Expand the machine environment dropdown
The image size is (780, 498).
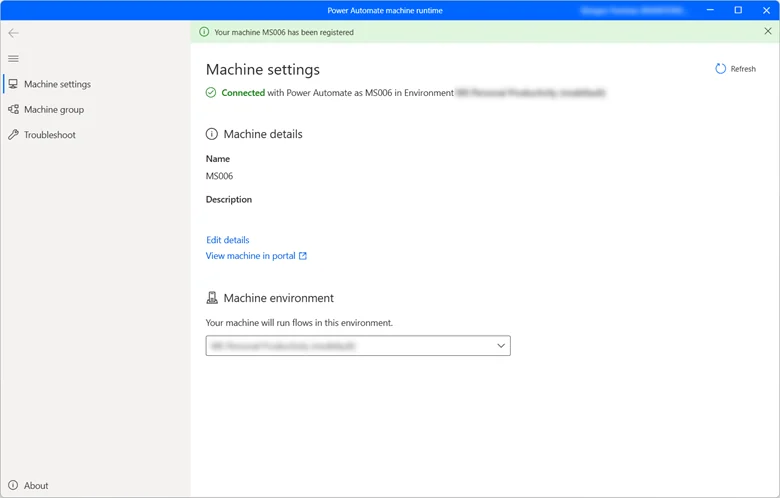358,346
